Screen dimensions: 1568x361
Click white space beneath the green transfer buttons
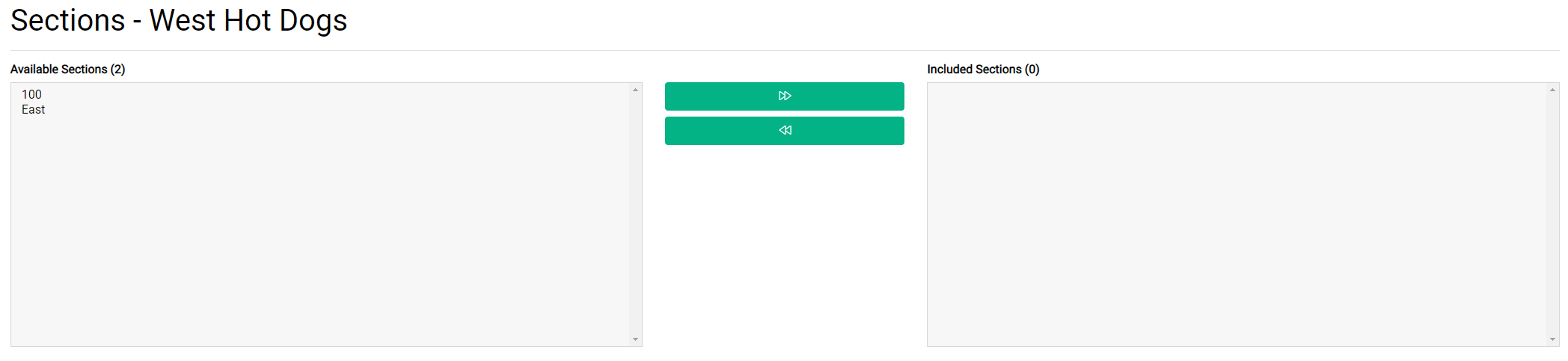785,247
